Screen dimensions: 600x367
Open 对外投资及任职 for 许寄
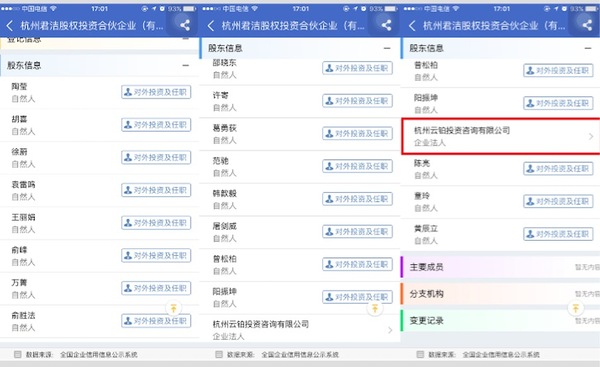[x=357, y=101]
